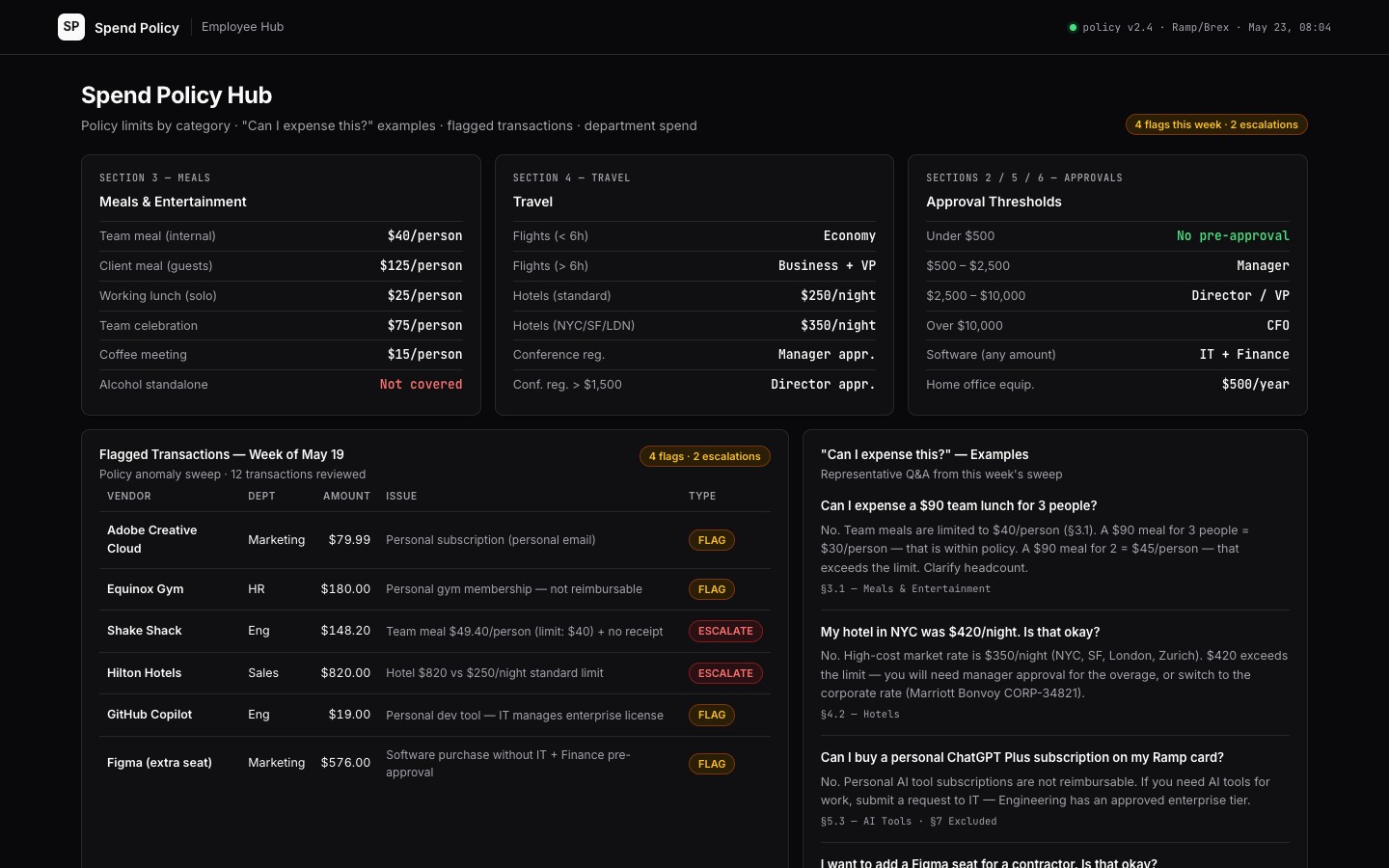Viewport: 1389px width, 868px height.
Task: Open the Travel card heading
Action: coord(532,202)
